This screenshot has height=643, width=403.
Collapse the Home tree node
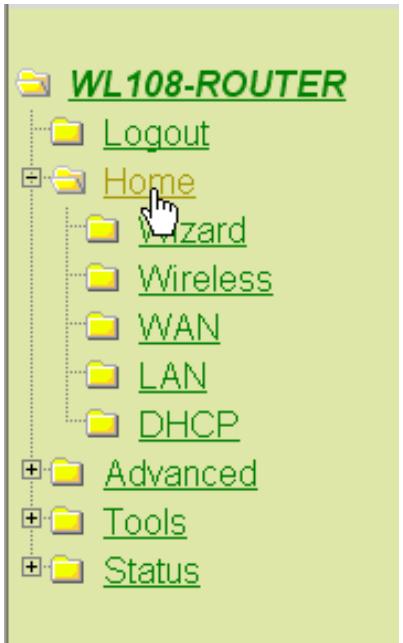(x=32, y=178)
